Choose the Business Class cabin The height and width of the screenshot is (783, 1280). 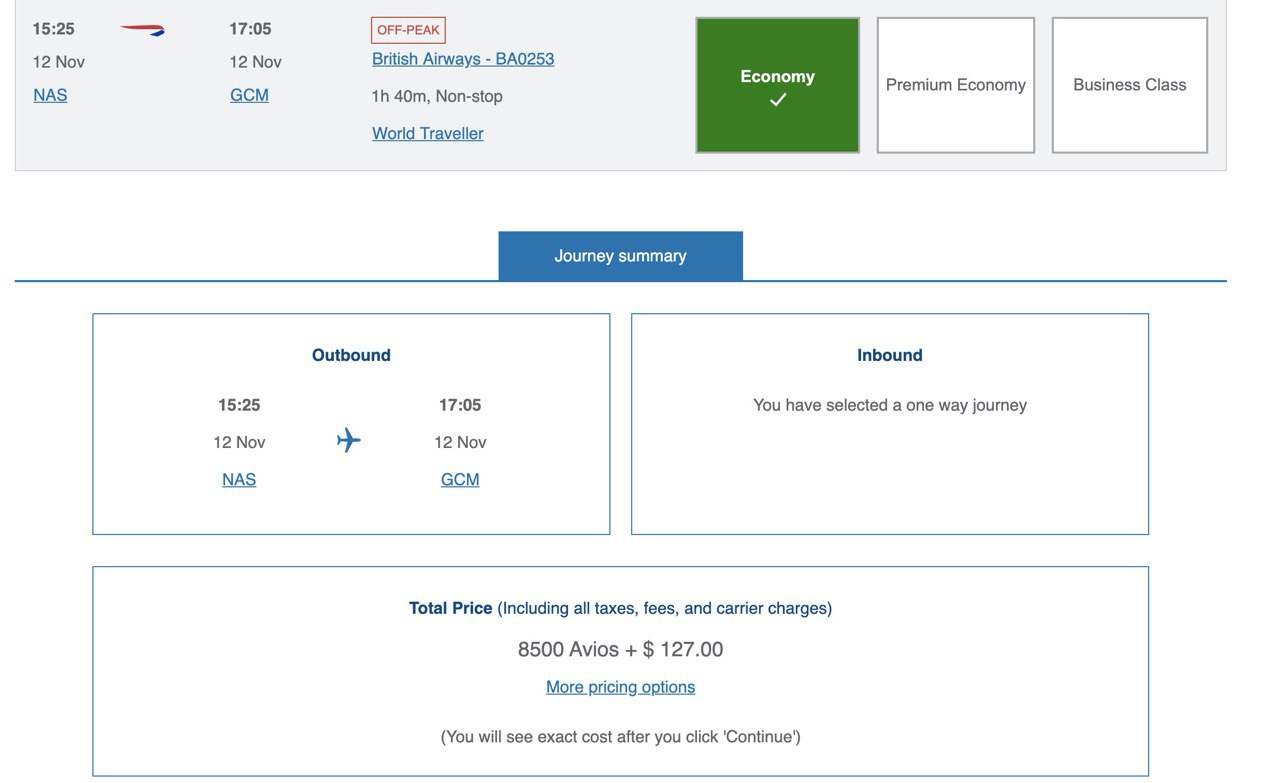pyautogui.click(x=1130, y=85)
